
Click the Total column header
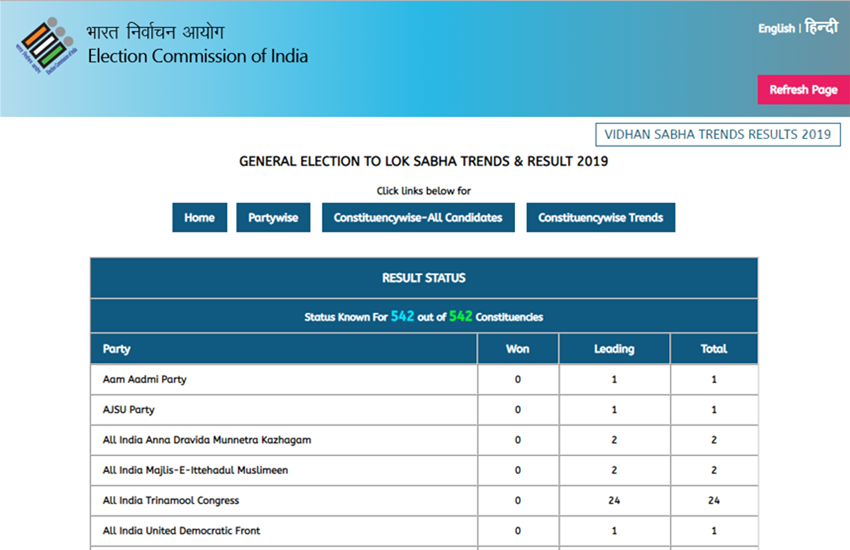[x=713, y=349]
